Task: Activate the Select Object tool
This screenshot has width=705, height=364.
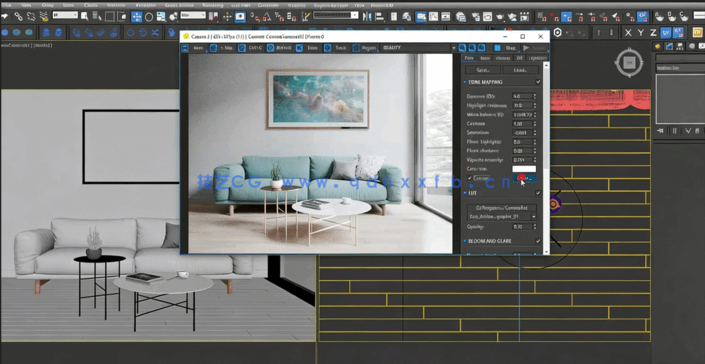Action: pyautogui.click(x=85, y=17)
